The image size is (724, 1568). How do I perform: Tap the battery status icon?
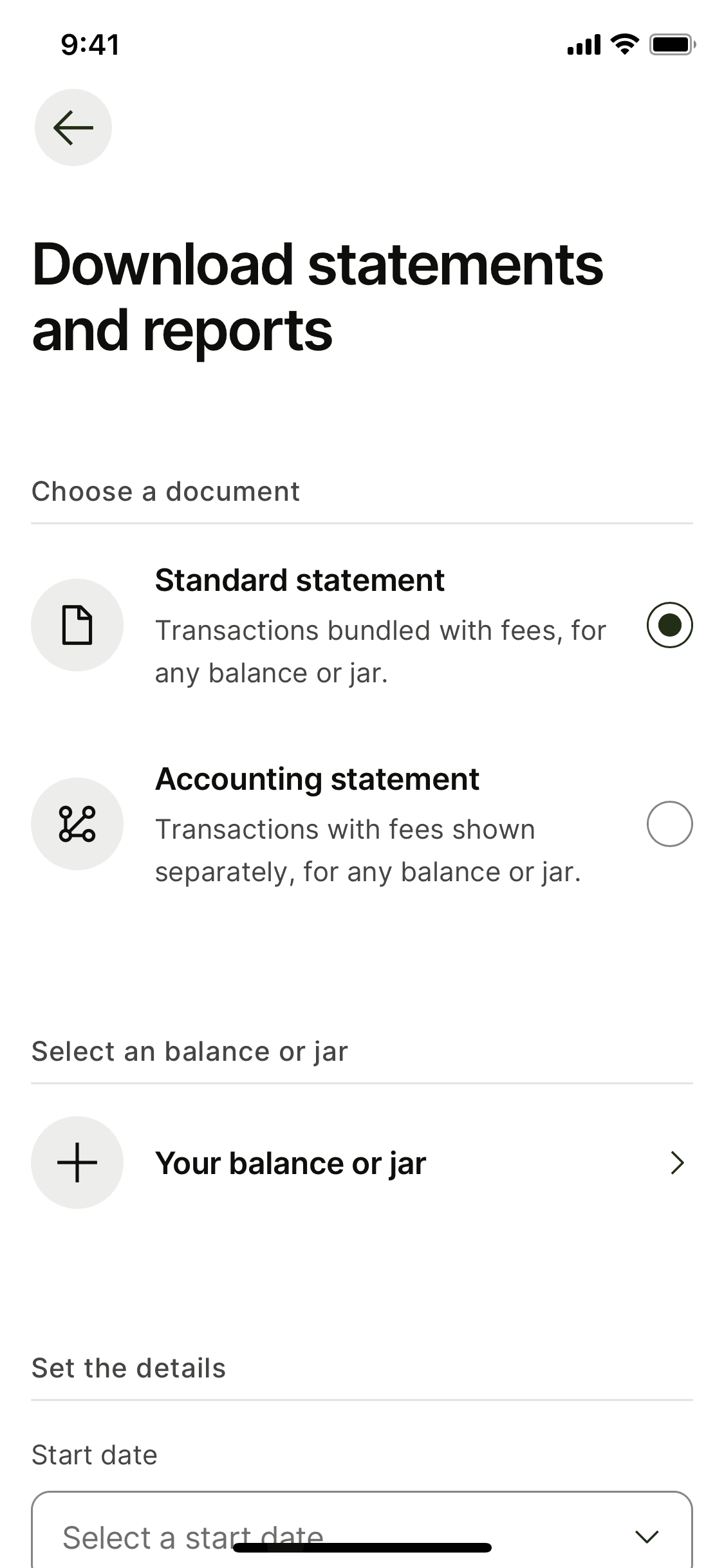click(x=672, y=44)
